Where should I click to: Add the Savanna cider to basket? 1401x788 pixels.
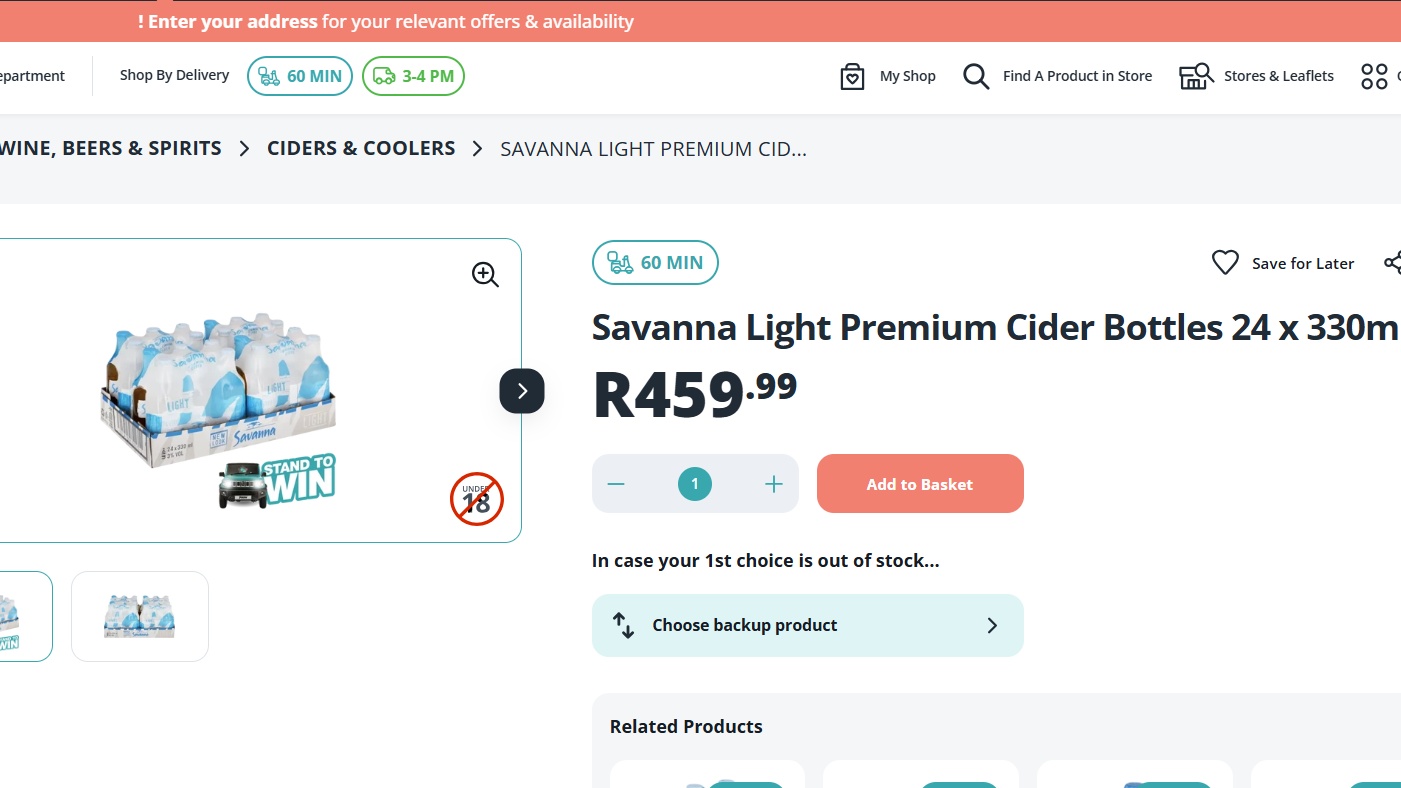(x=920, y=484)
